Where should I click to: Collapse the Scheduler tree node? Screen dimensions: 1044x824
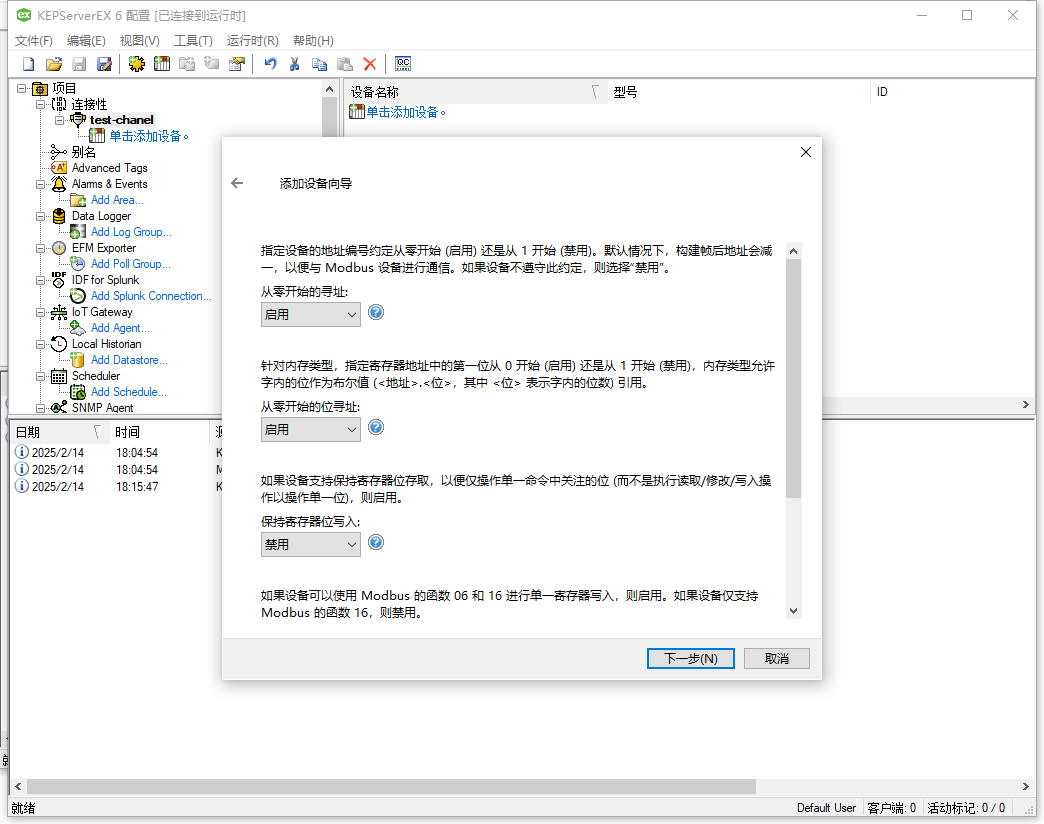pyautogui.click(x=41, y=376)
